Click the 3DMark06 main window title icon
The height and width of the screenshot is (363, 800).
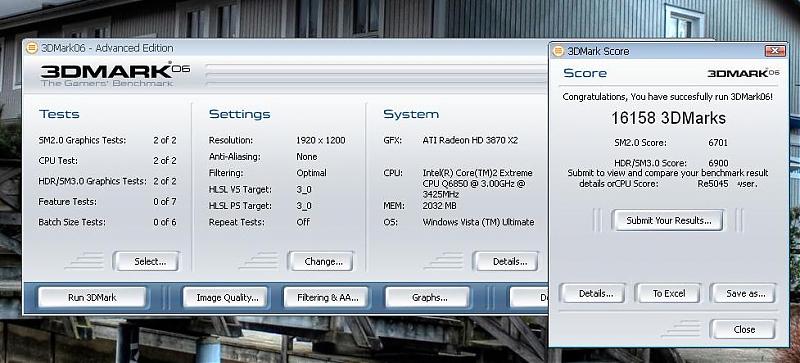click(x=32, y=48)
